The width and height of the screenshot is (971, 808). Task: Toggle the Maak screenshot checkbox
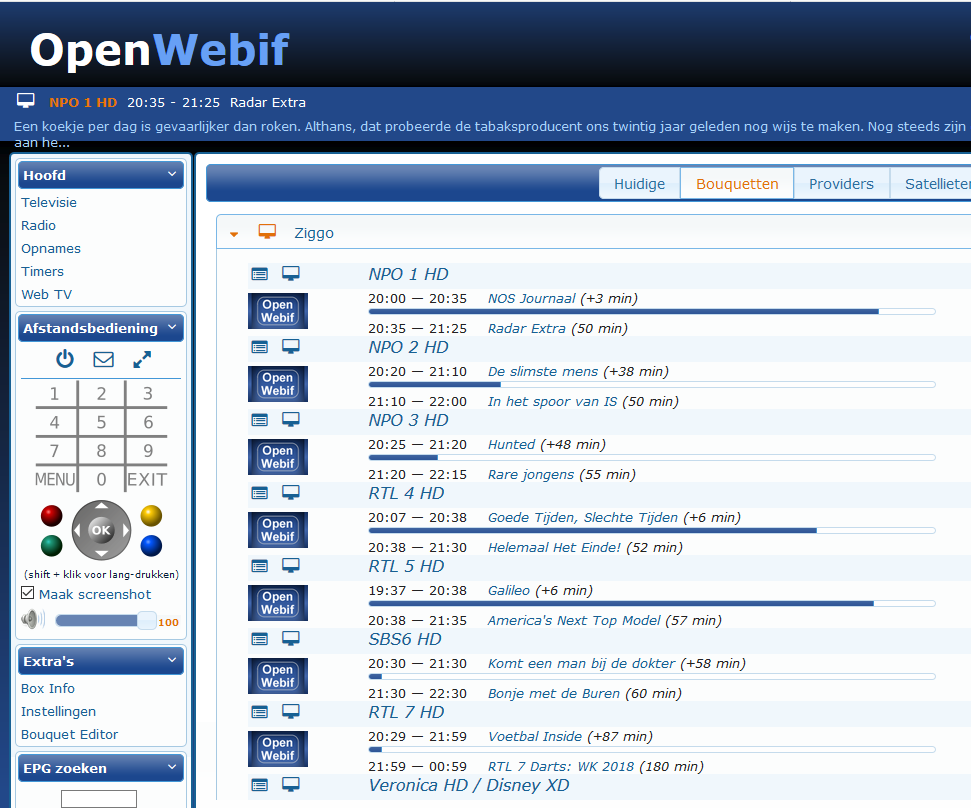coord(27,593)
